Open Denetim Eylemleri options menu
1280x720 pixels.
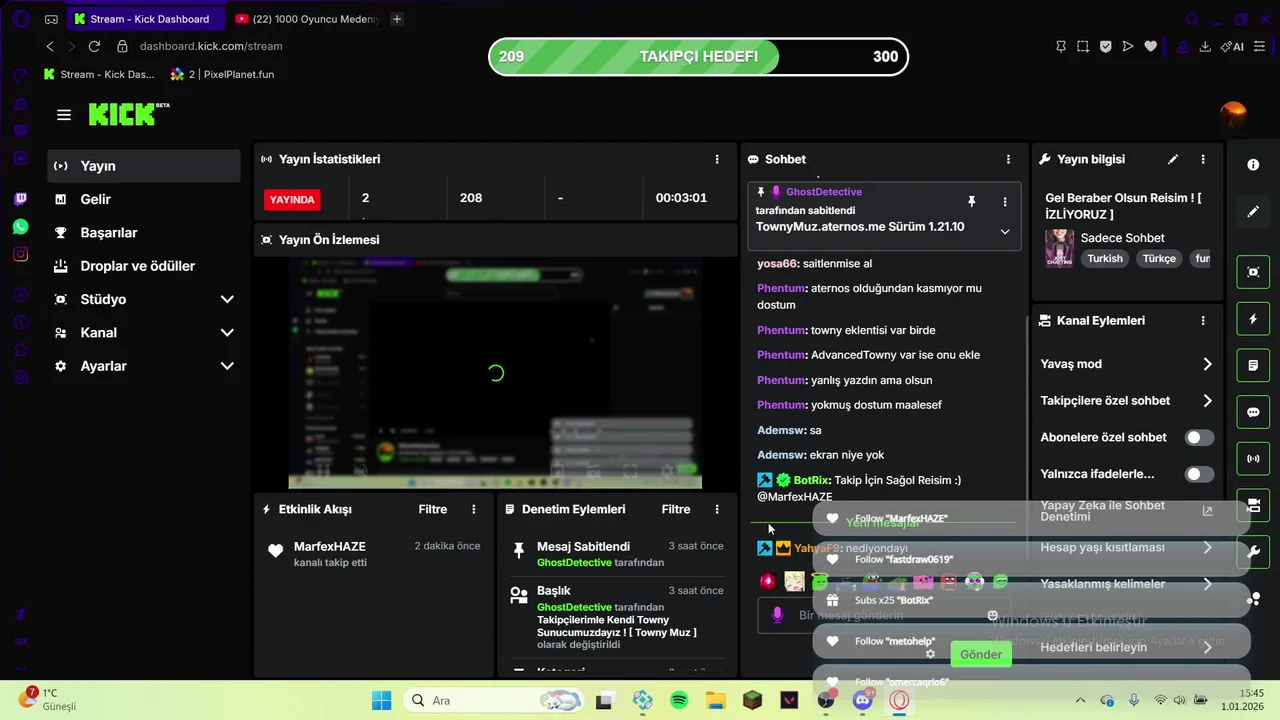[717, 509]
